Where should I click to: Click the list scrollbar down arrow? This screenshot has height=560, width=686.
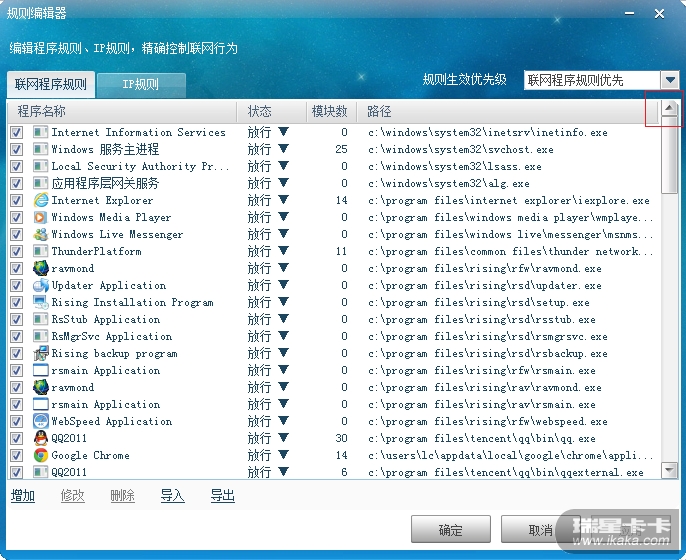669,470
